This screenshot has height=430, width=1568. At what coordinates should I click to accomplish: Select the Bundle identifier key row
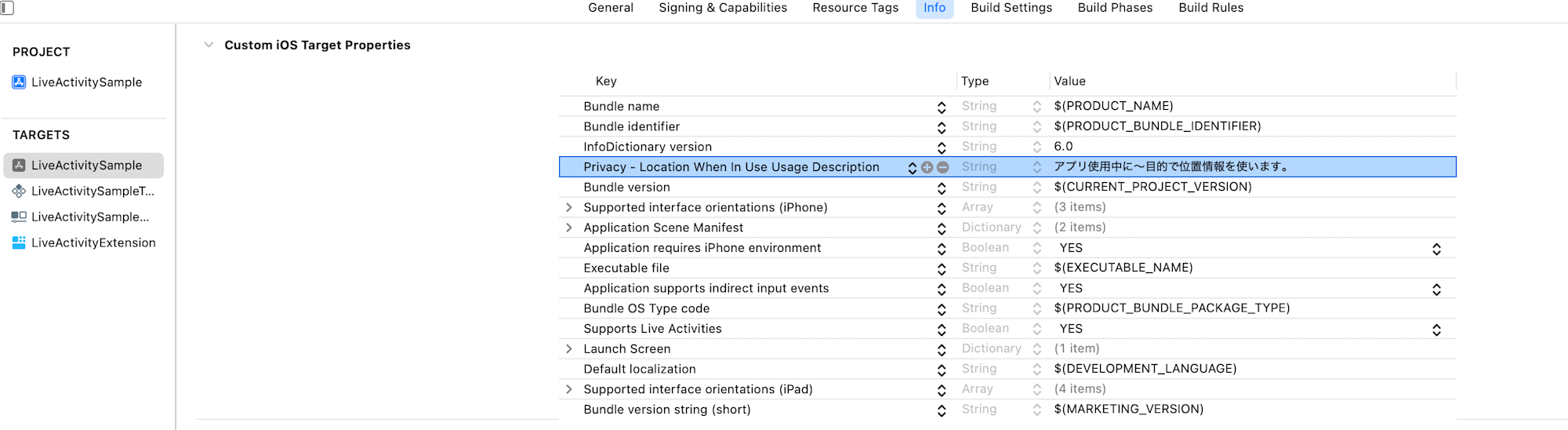[x=631, y=127]
